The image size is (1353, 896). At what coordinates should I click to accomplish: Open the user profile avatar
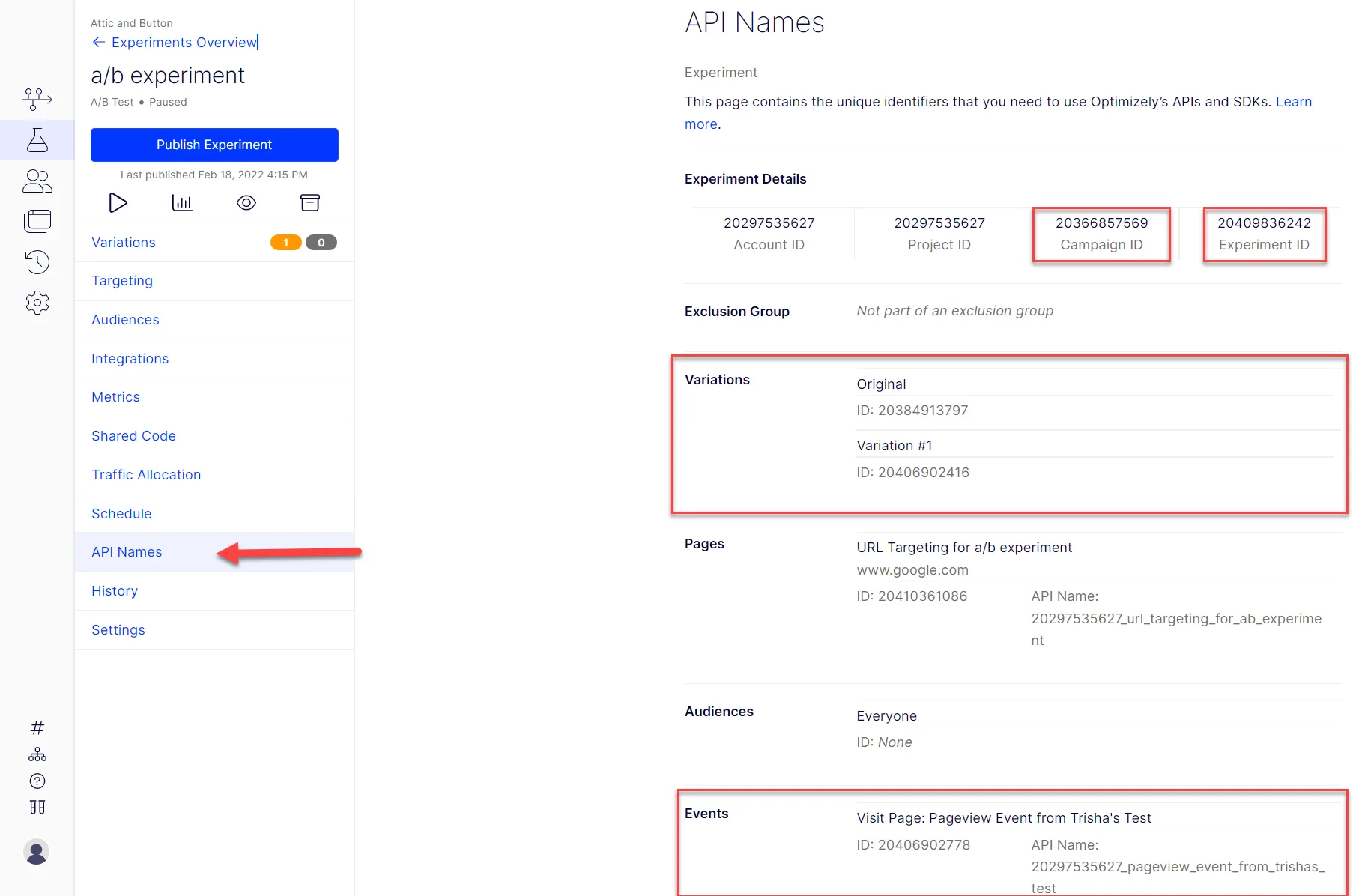point(36,852)
